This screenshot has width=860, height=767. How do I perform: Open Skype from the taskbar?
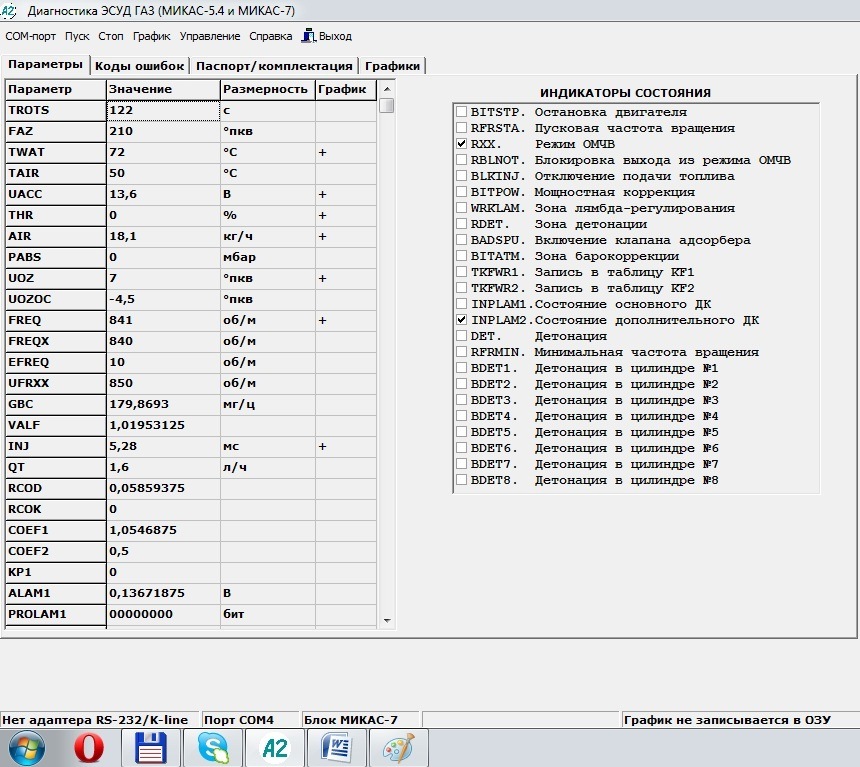coord(213,748)
